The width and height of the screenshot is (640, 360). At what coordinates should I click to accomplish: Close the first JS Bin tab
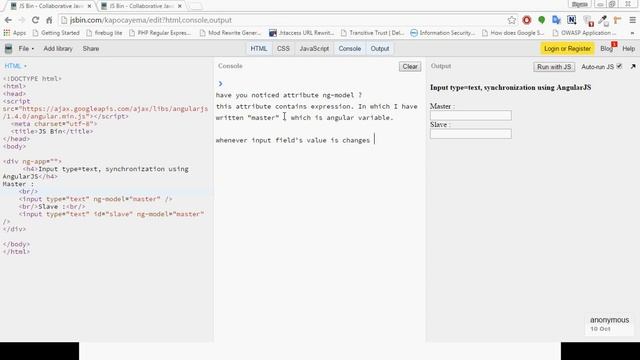click(x=89, y=6)
